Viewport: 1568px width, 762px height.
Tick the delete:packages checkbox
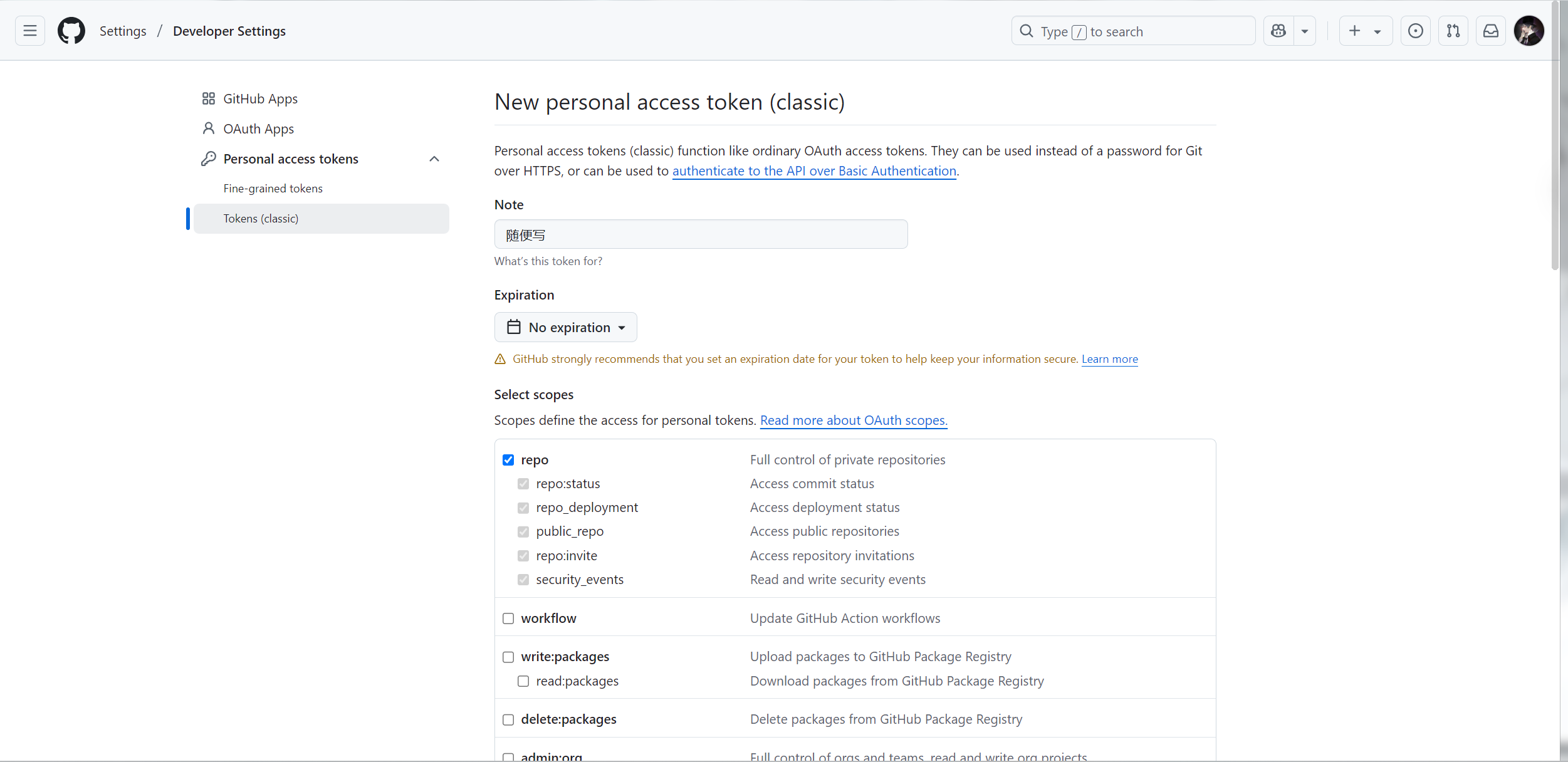(x=508, y=719)
